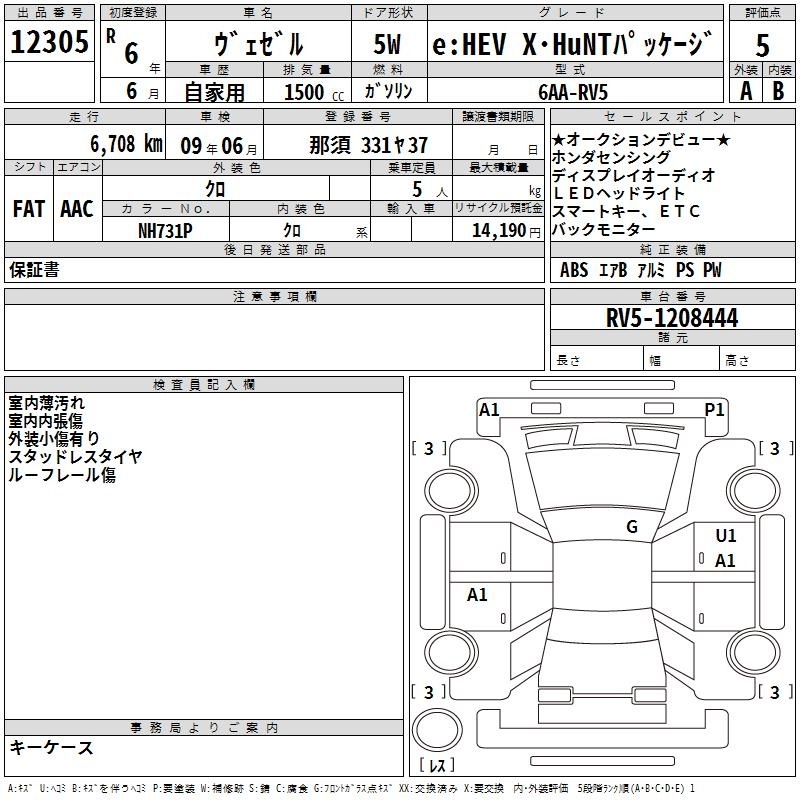The height and width of the screenshot is (800, 800).
Task: Click 純正装備 header
Action: (672, 249)
